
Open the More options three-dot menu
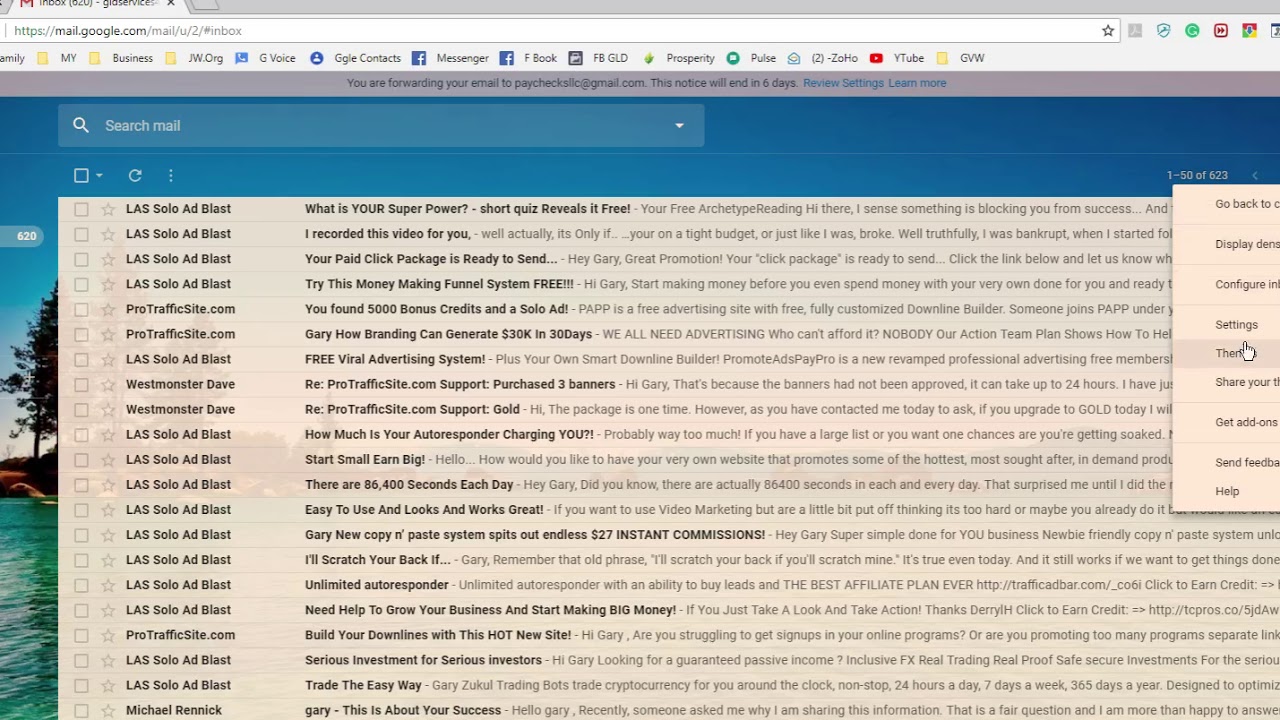[171, 175]
